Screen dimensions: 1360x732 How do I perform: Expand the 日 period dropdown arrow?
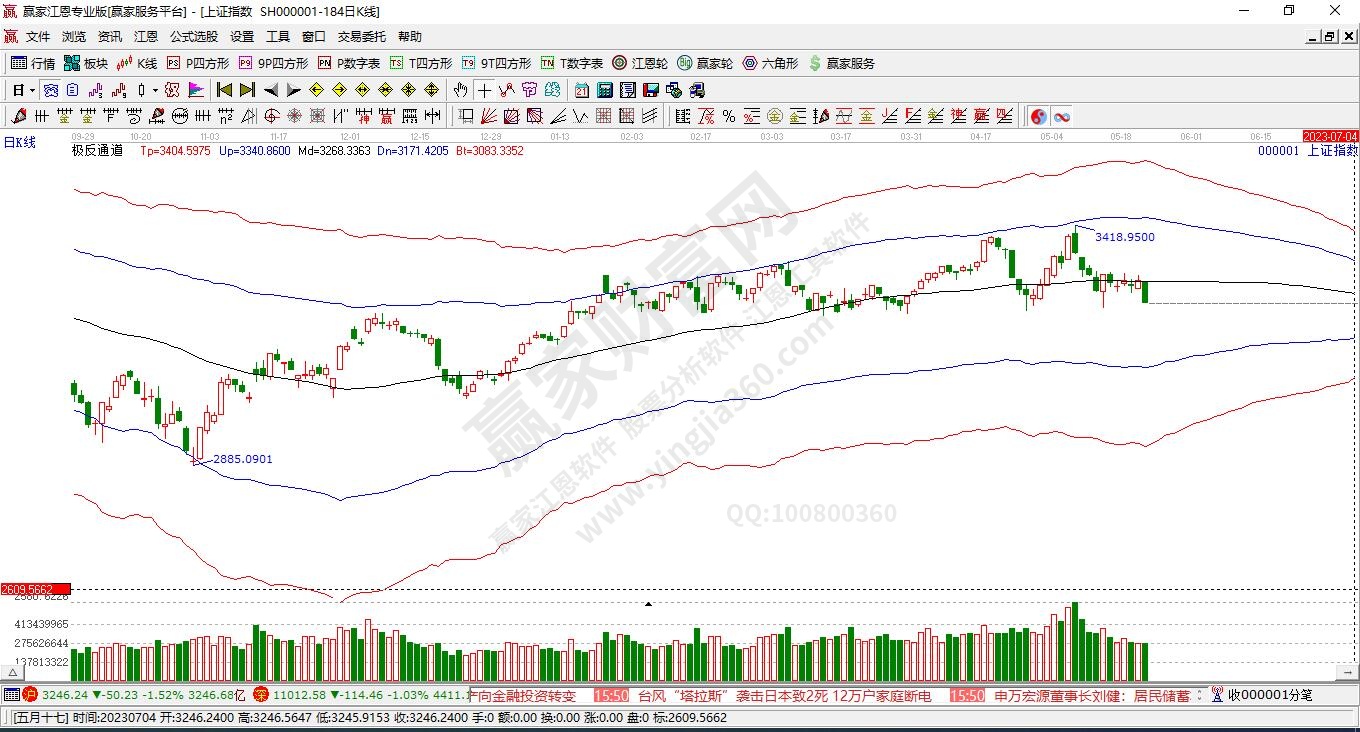(x=32, y=90)
